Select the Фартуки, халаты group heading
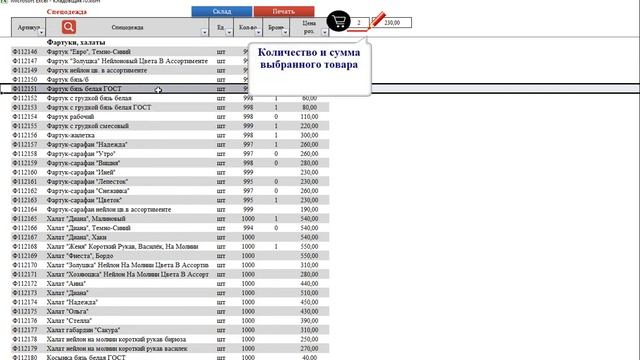The width and height of the screenshot is (640, 360). (x=76, y=42)
